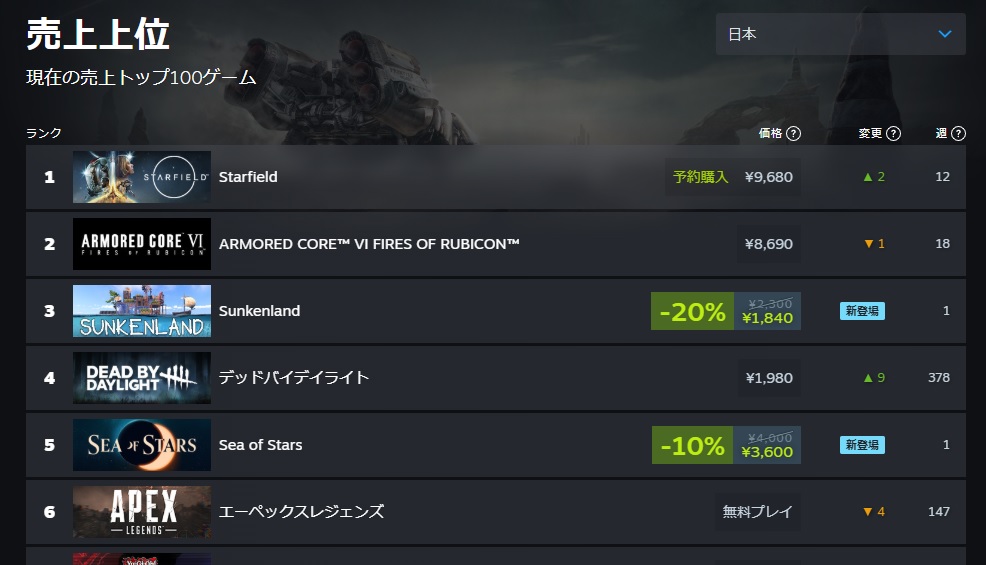Click ARMORED CORE VI FIRES OF RUBICON title
This screenshot has height=565, width=986.
(369, 244)
